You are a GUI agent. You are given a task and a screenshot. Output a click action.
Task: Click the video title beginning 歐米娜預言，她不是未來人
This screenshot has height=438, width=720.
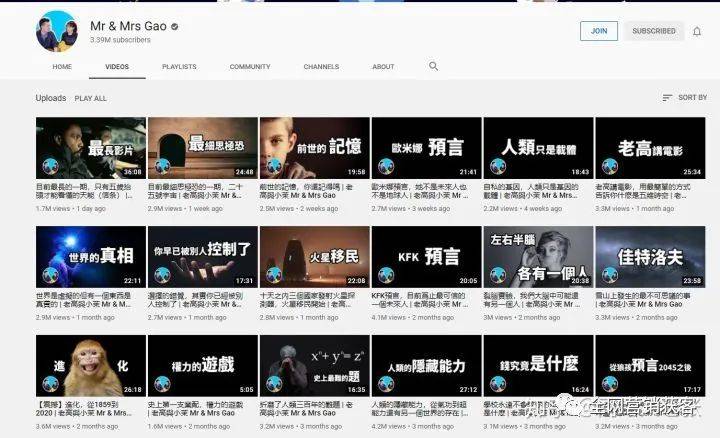420,191
